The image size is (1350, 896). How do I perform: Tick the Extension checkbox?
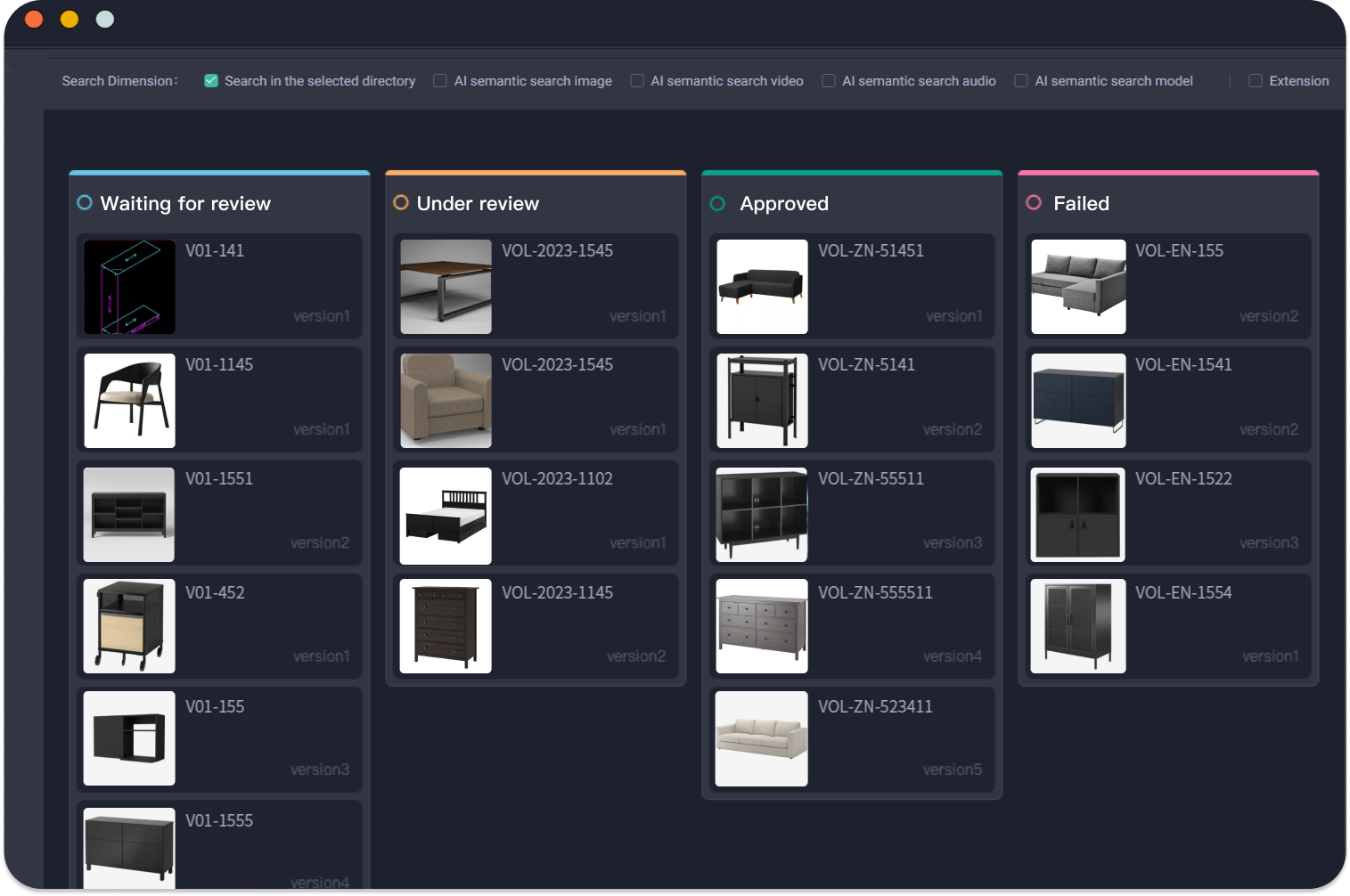[x=1256, y=81]
